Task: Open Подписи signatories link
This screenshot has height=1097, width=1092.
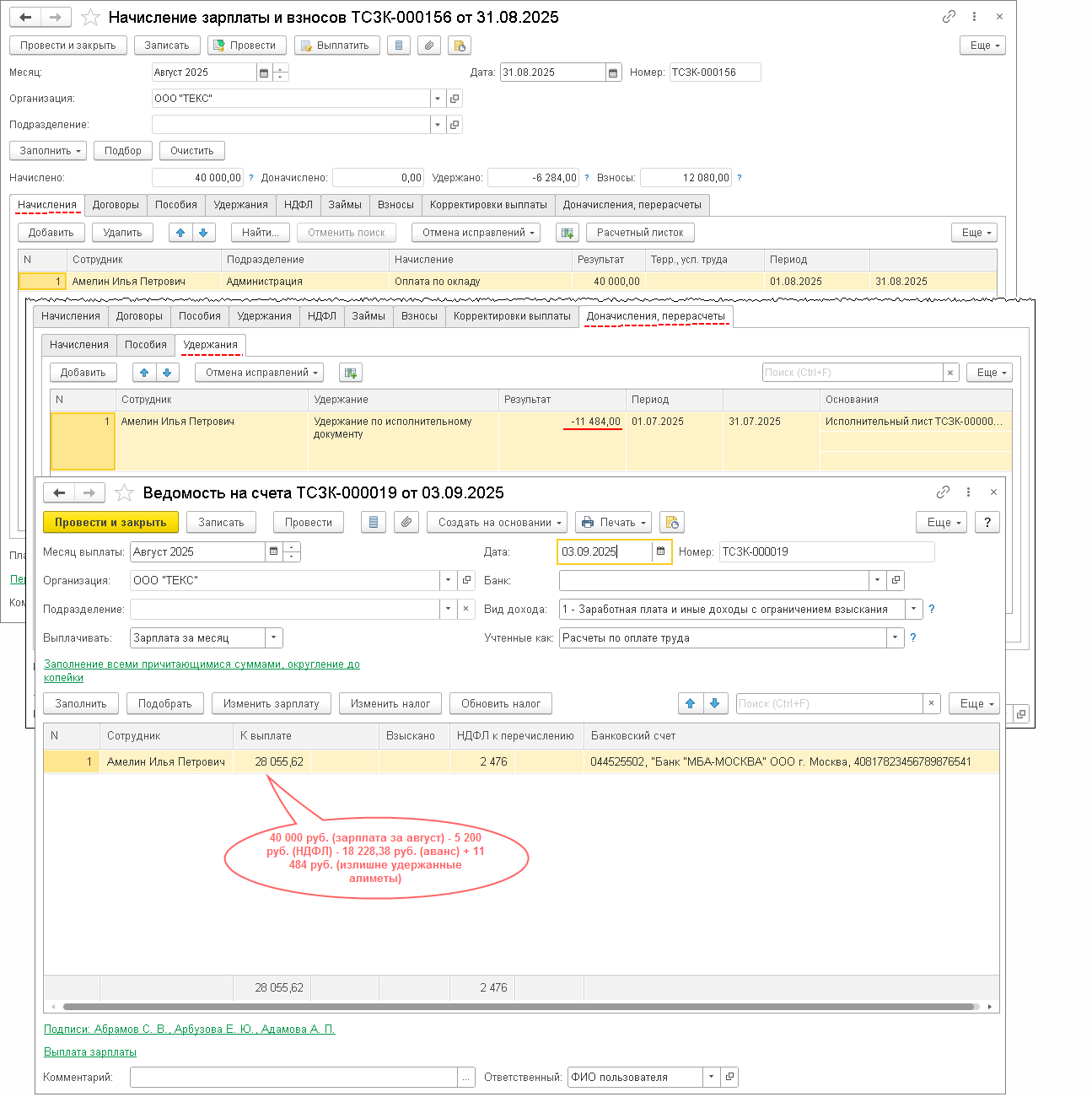Action: (190, 1030)
